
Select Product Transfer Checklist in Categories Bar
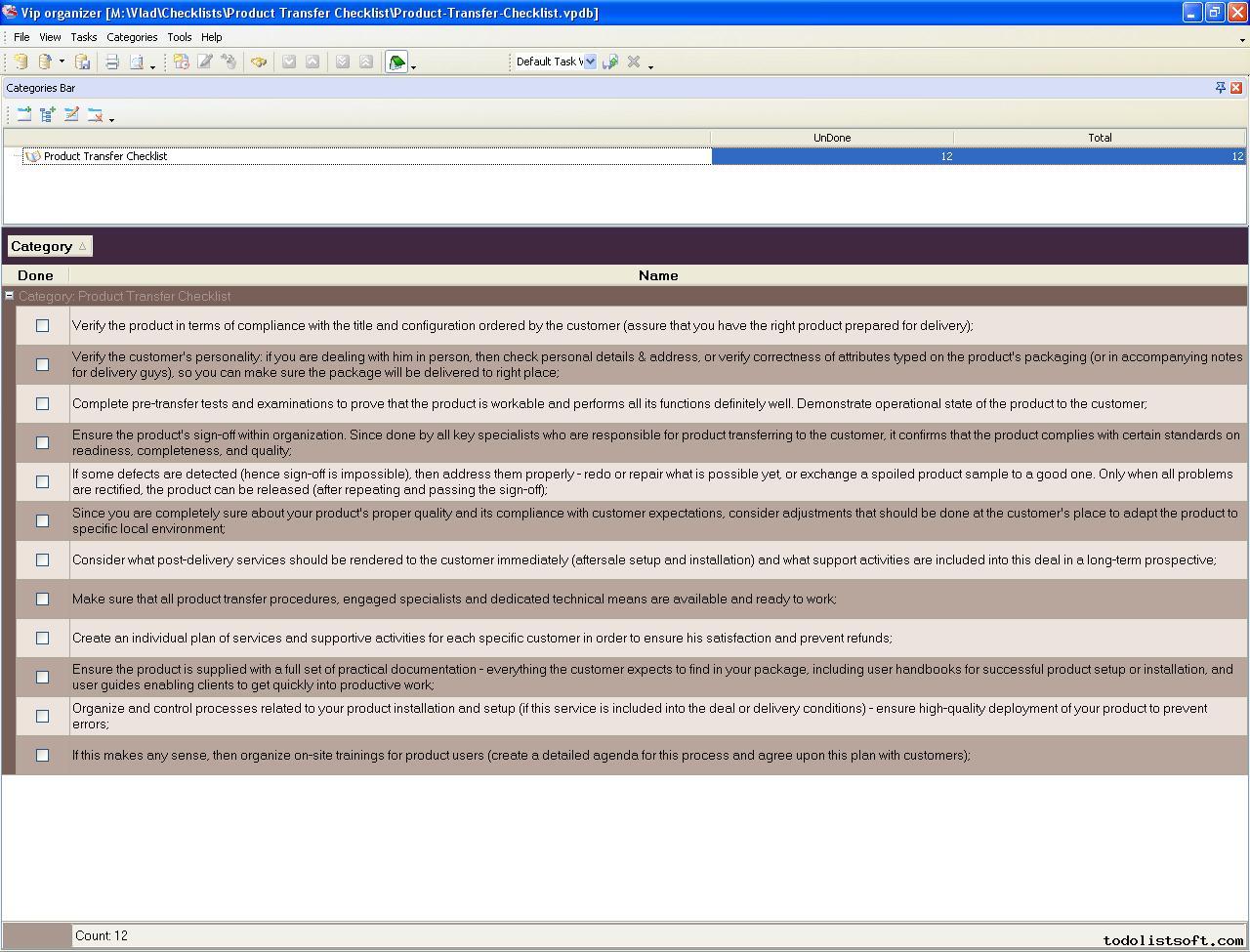pyautogui.click(x=105, y=156)
